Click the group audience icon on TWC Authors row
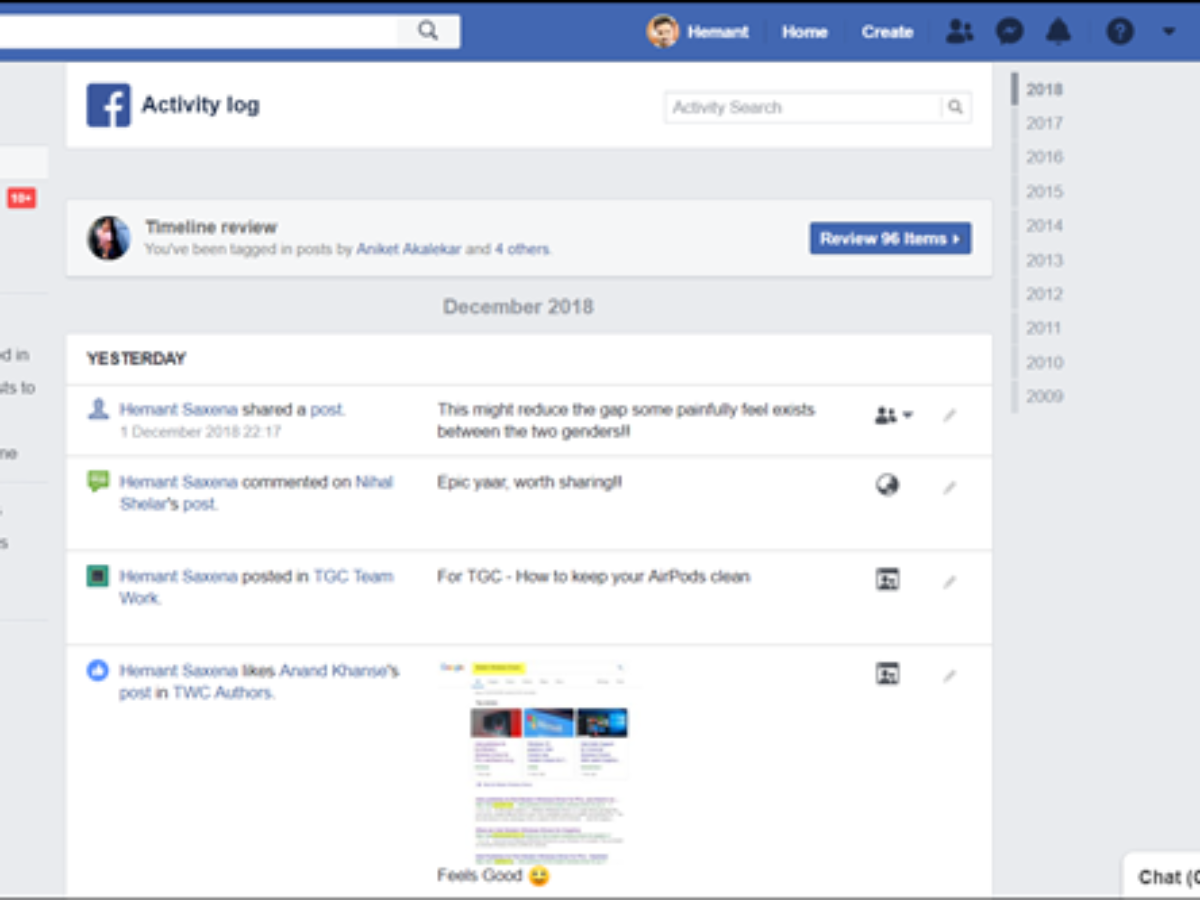Screen dimensions: 1200x900 click(x=887, y=673)
